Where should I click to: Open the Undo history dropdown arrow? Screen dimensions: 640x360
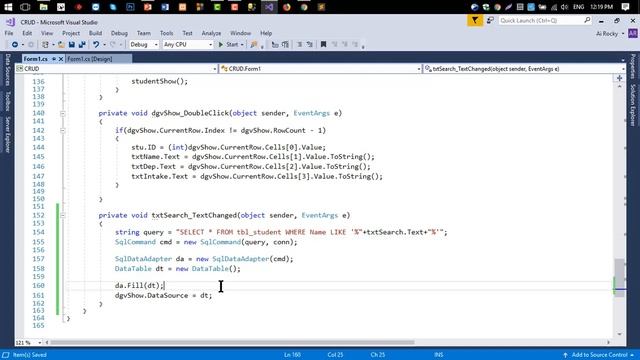pyautogui.click(x=104, y=44)
